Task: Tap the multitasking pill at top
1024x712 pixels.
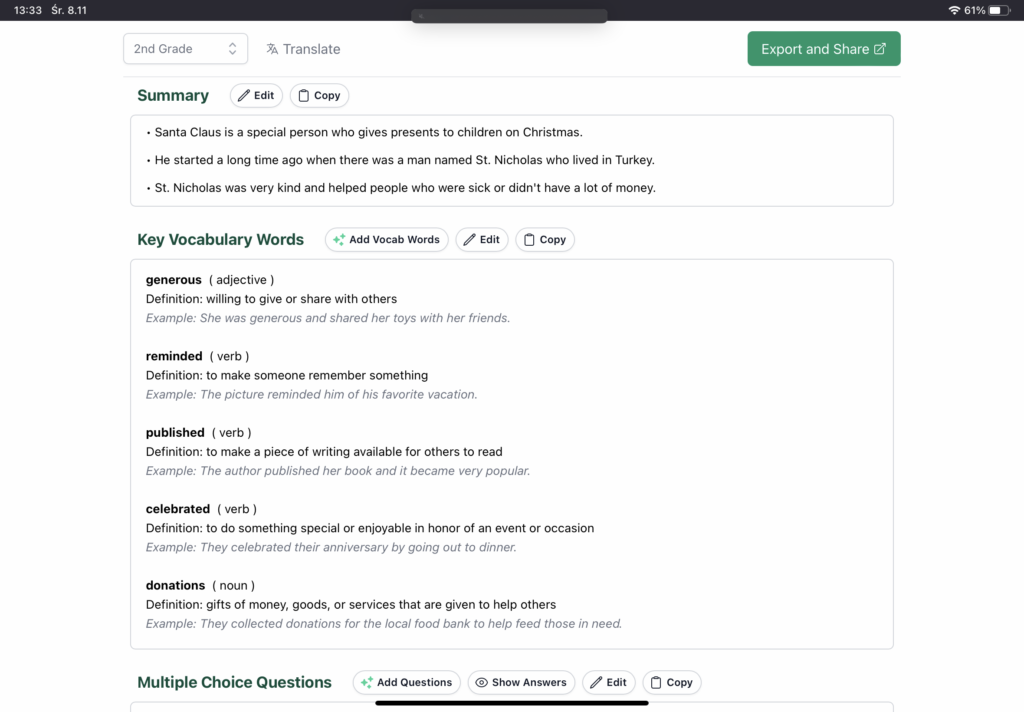Action: [x=509, y=16]
